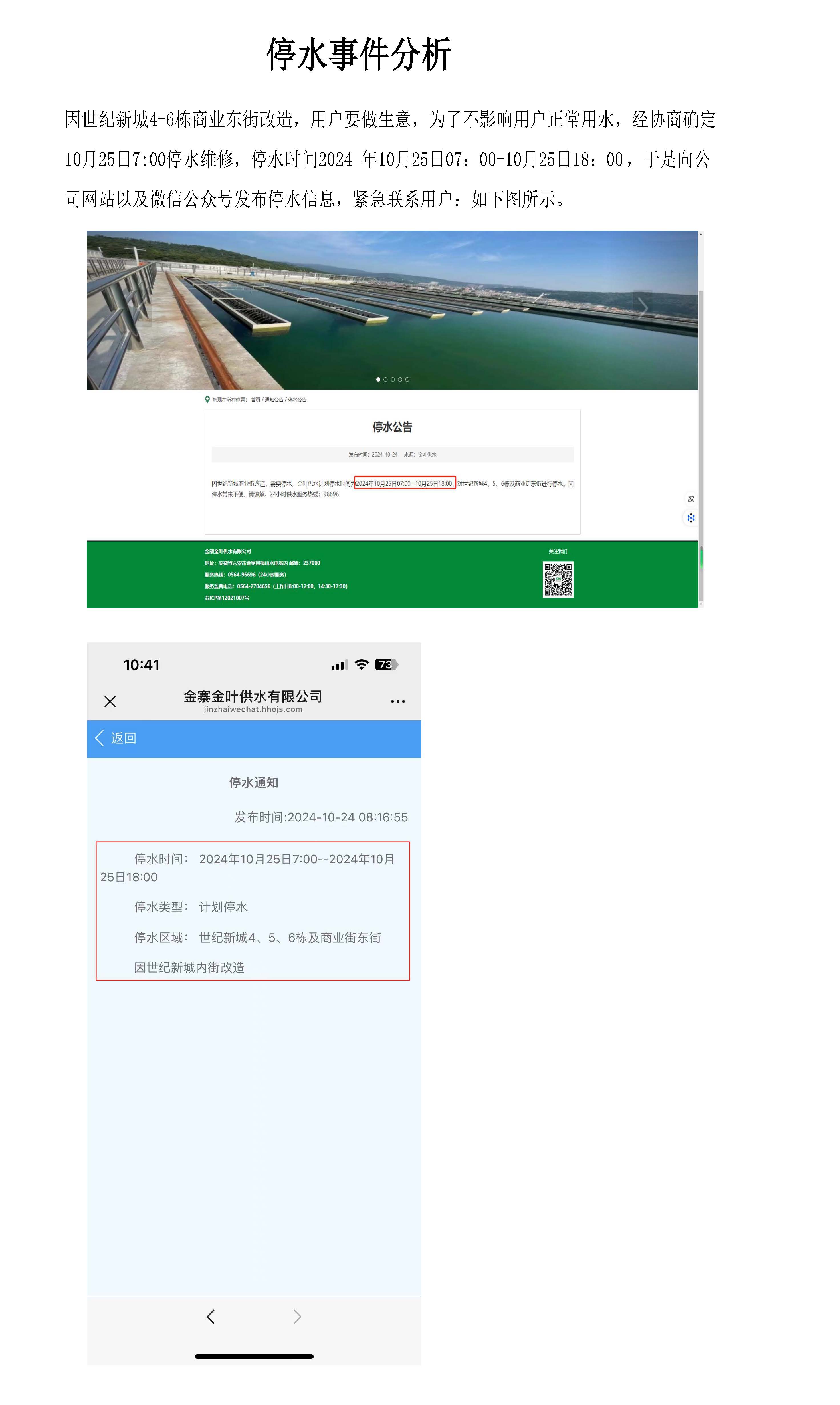The image size is (840, 1405).
Task: Click the 停水公告 breadcrumb link
Action: (x=297, y=400)
